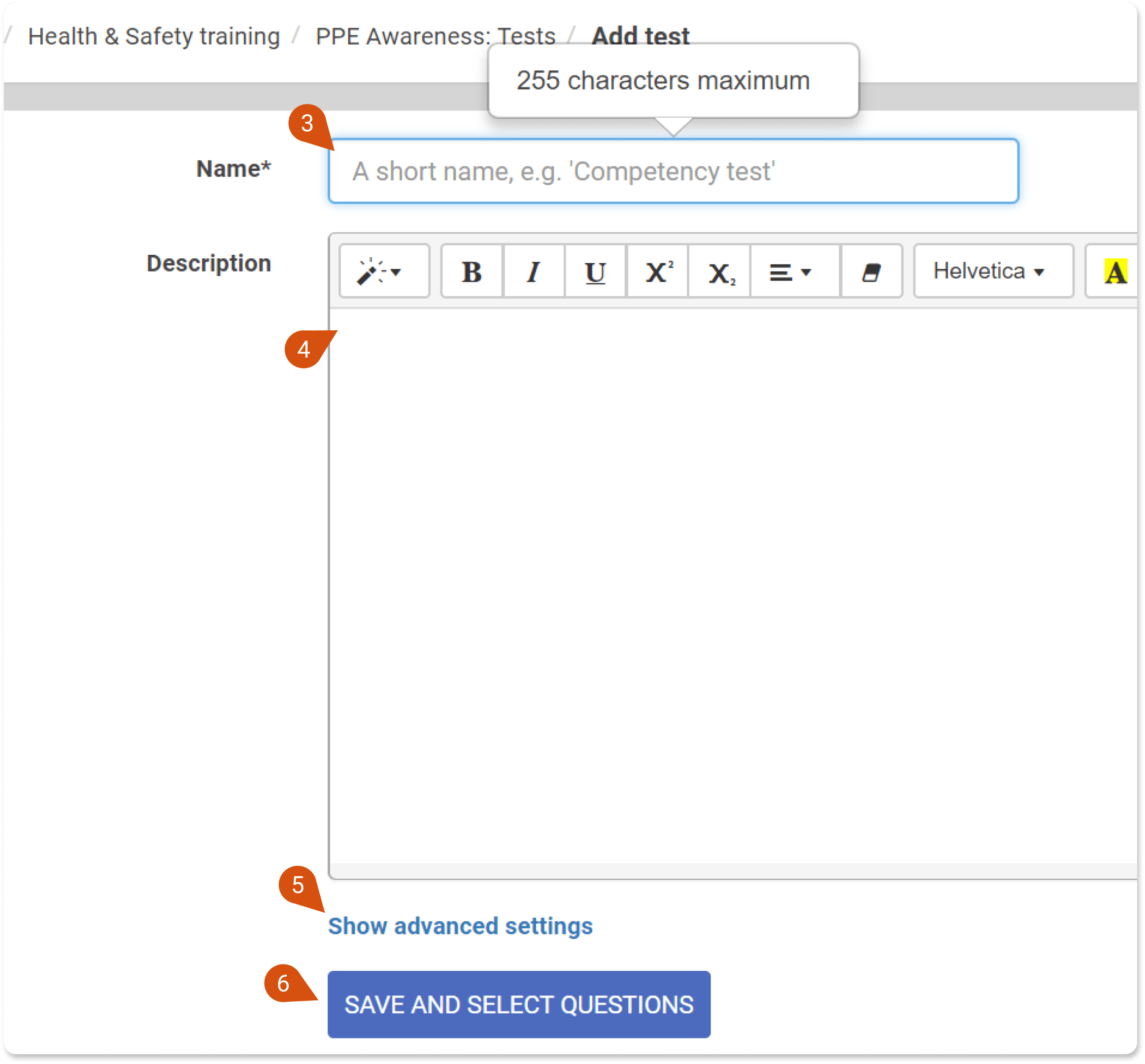Toggle italic formatting
Screen dimensions: 1145x1064
click(x=534, y=272)
